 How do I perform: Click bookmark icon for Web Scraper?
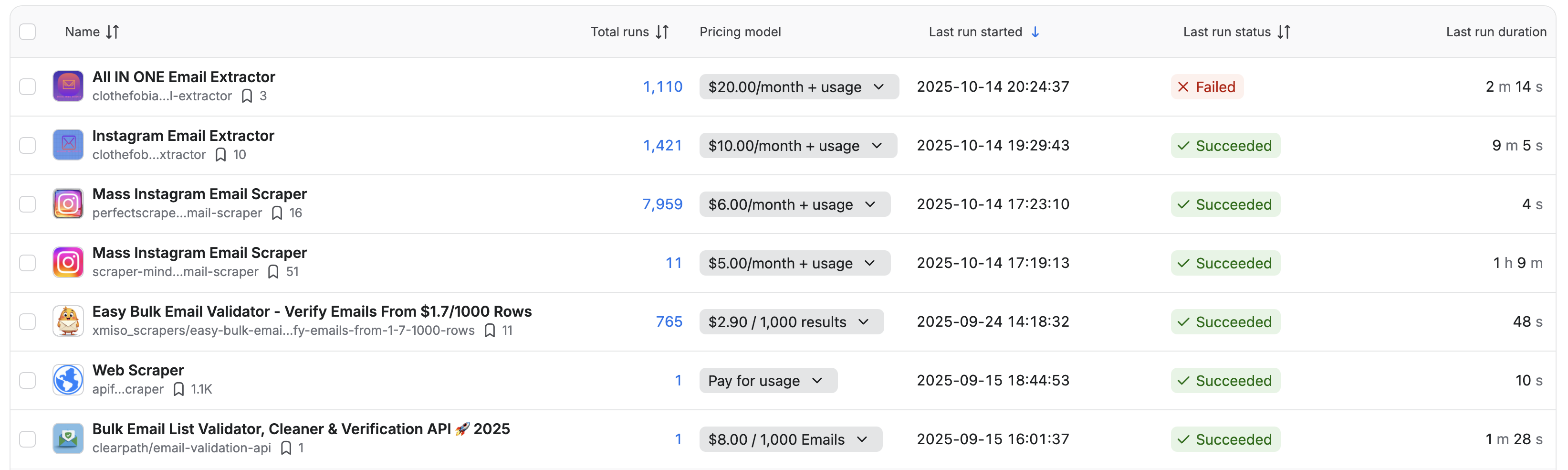178,389
